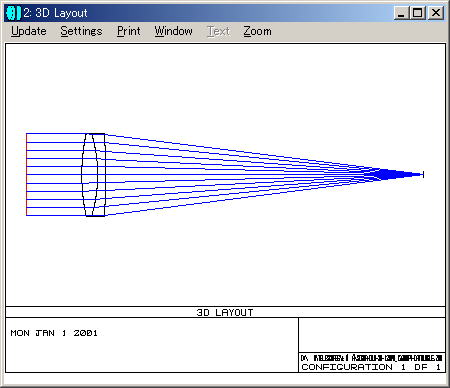
Task: Click the image plane surface marker
Action: (423, 174)
